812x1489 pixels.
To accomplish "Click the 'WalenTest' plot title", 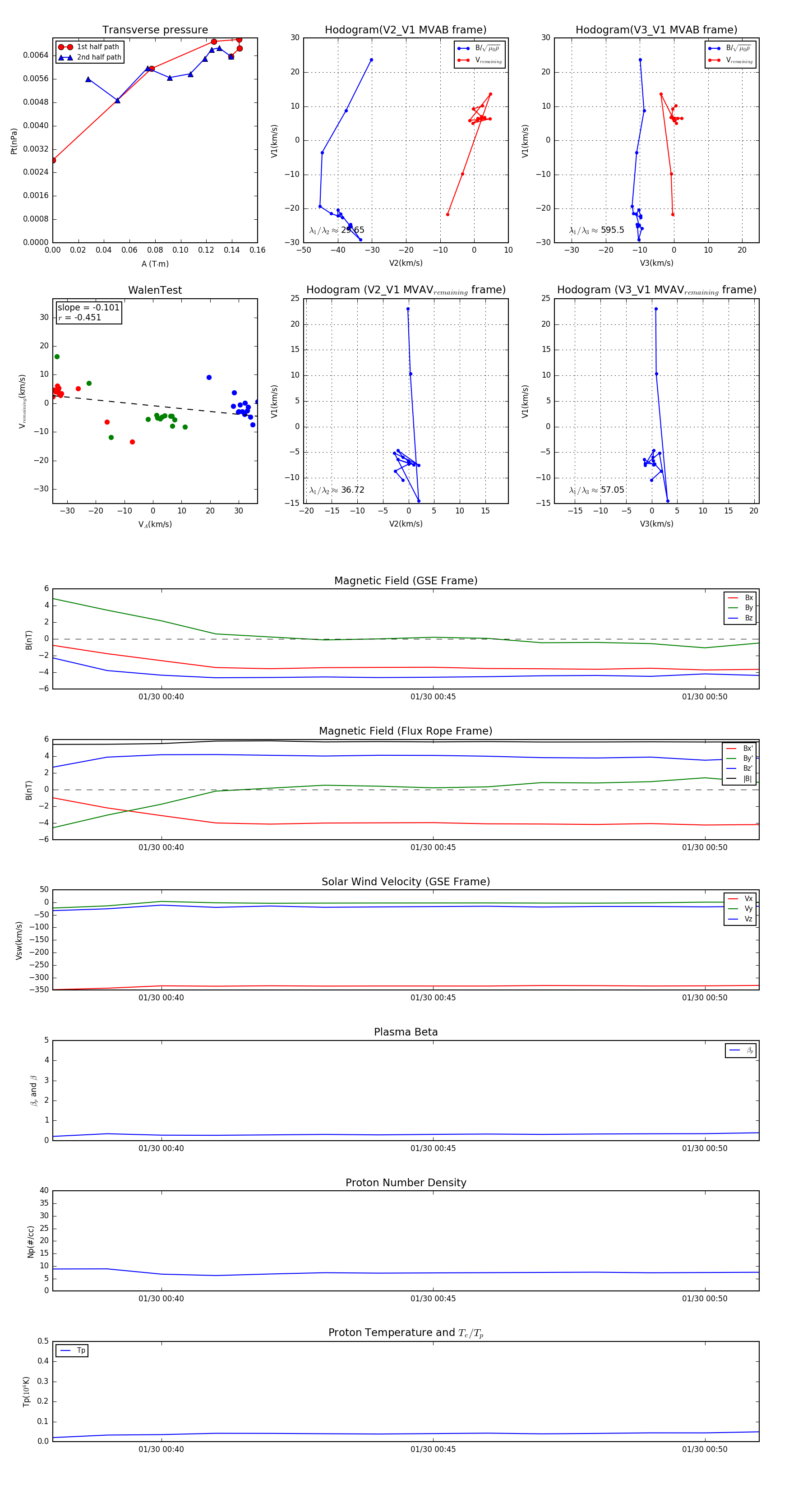I will point(155,290).
